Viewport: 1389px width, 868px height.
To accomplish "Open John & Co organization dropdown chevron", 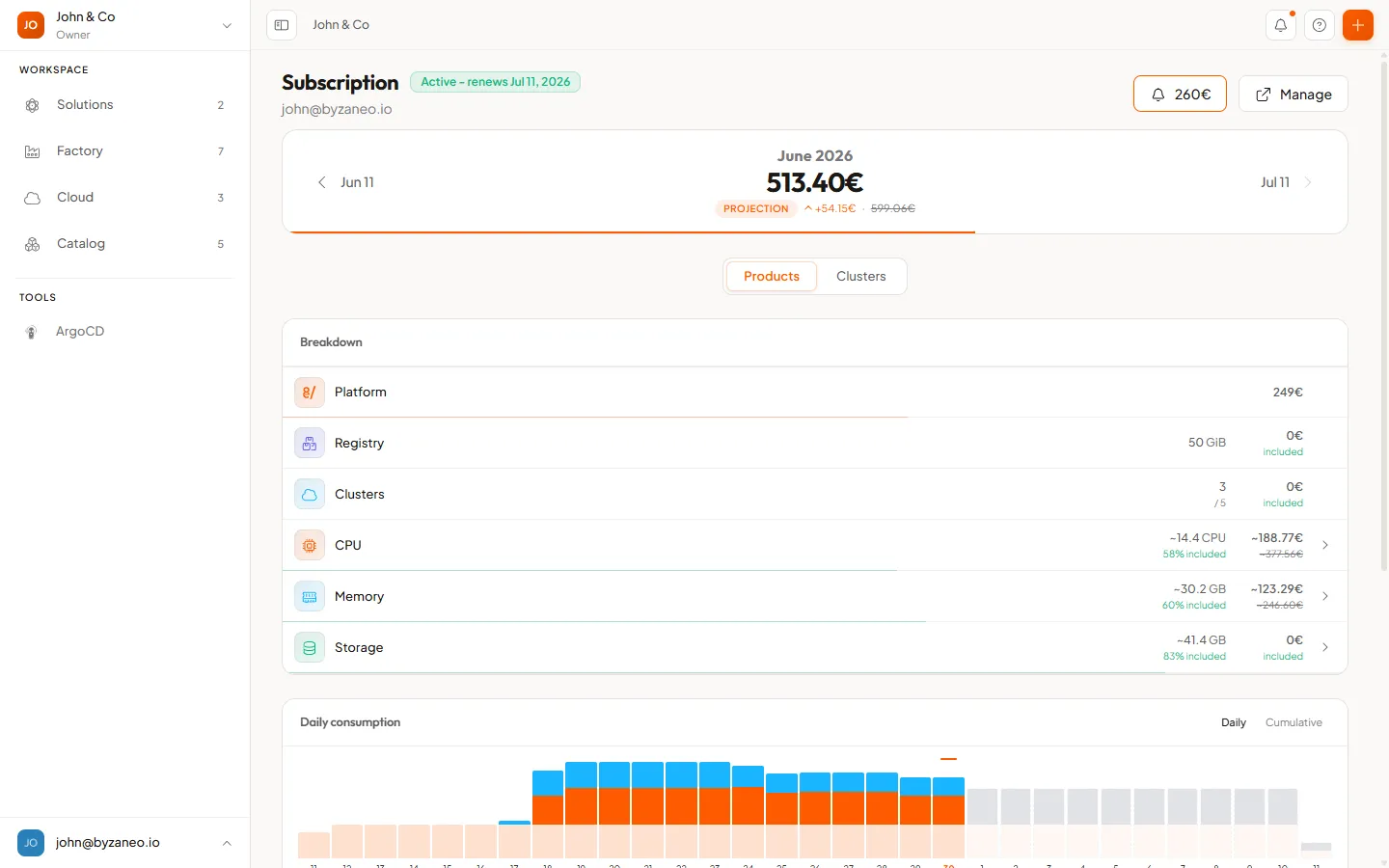I will pyautogui.click(x=227, y=26).
